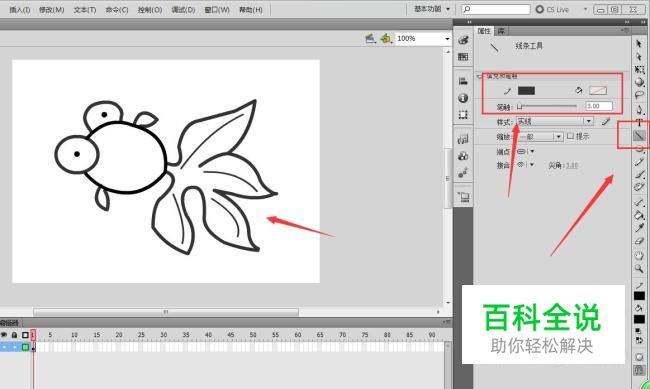This screenshot has height=389, width=650.
Task: Open the properties panel options menu
Action: point(625,31)
